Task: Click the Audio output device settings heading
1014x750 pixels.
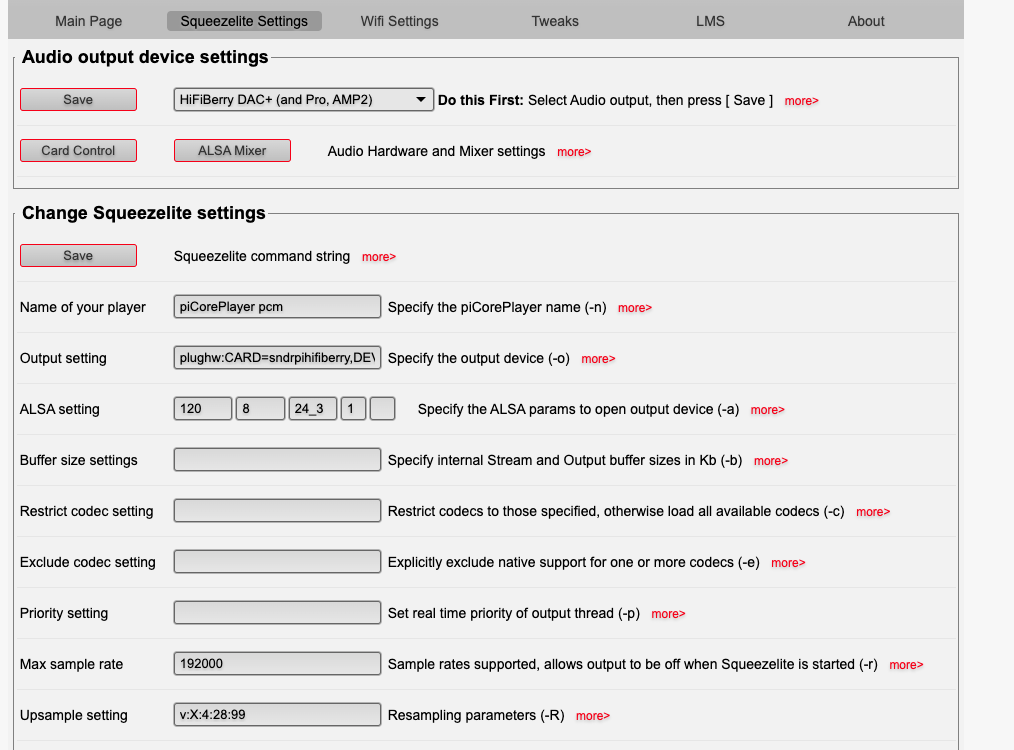Action: pyautogui.click(x=145, y=57)
